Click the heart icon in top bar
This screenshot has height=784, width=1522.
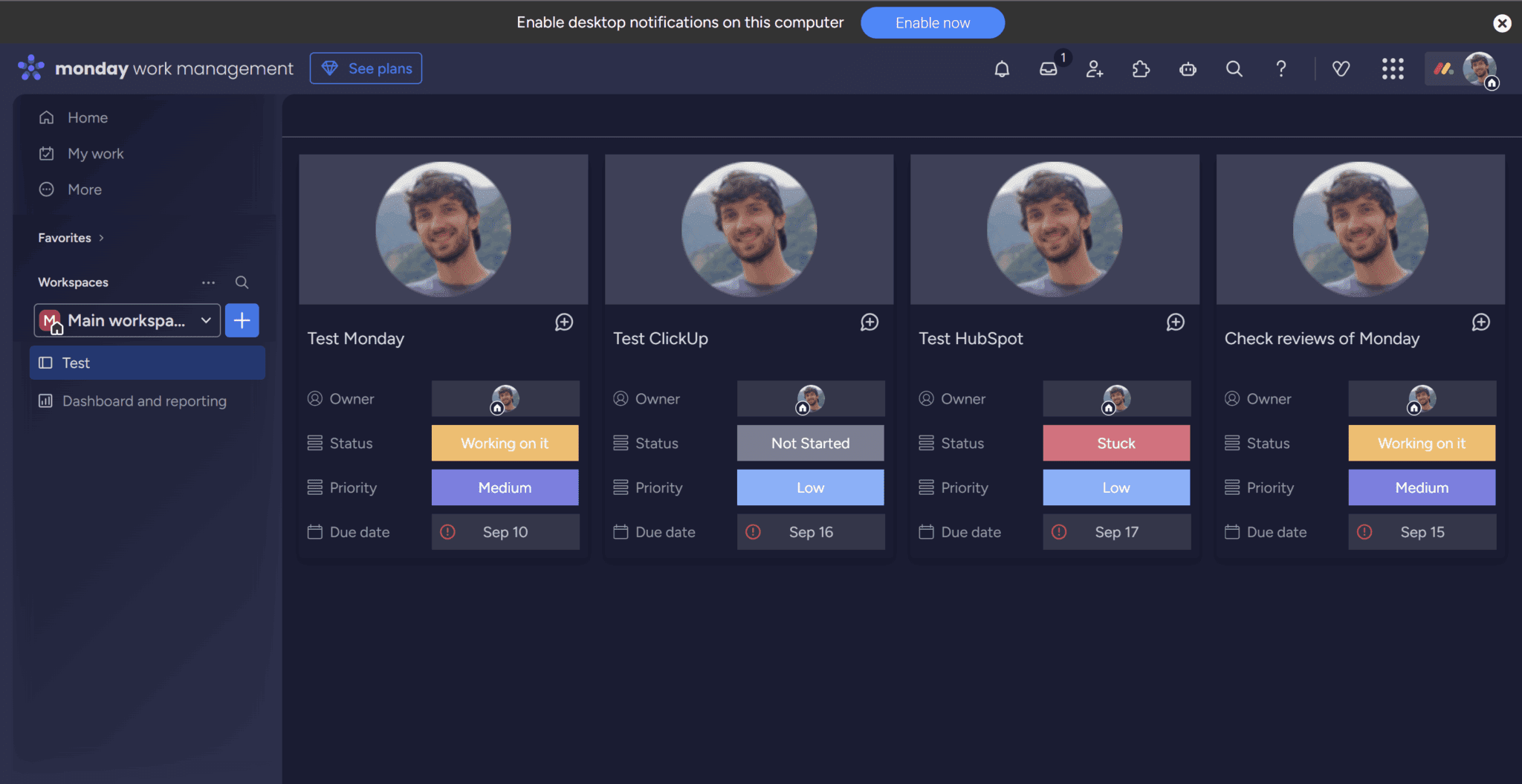[x=1341, y=69]
